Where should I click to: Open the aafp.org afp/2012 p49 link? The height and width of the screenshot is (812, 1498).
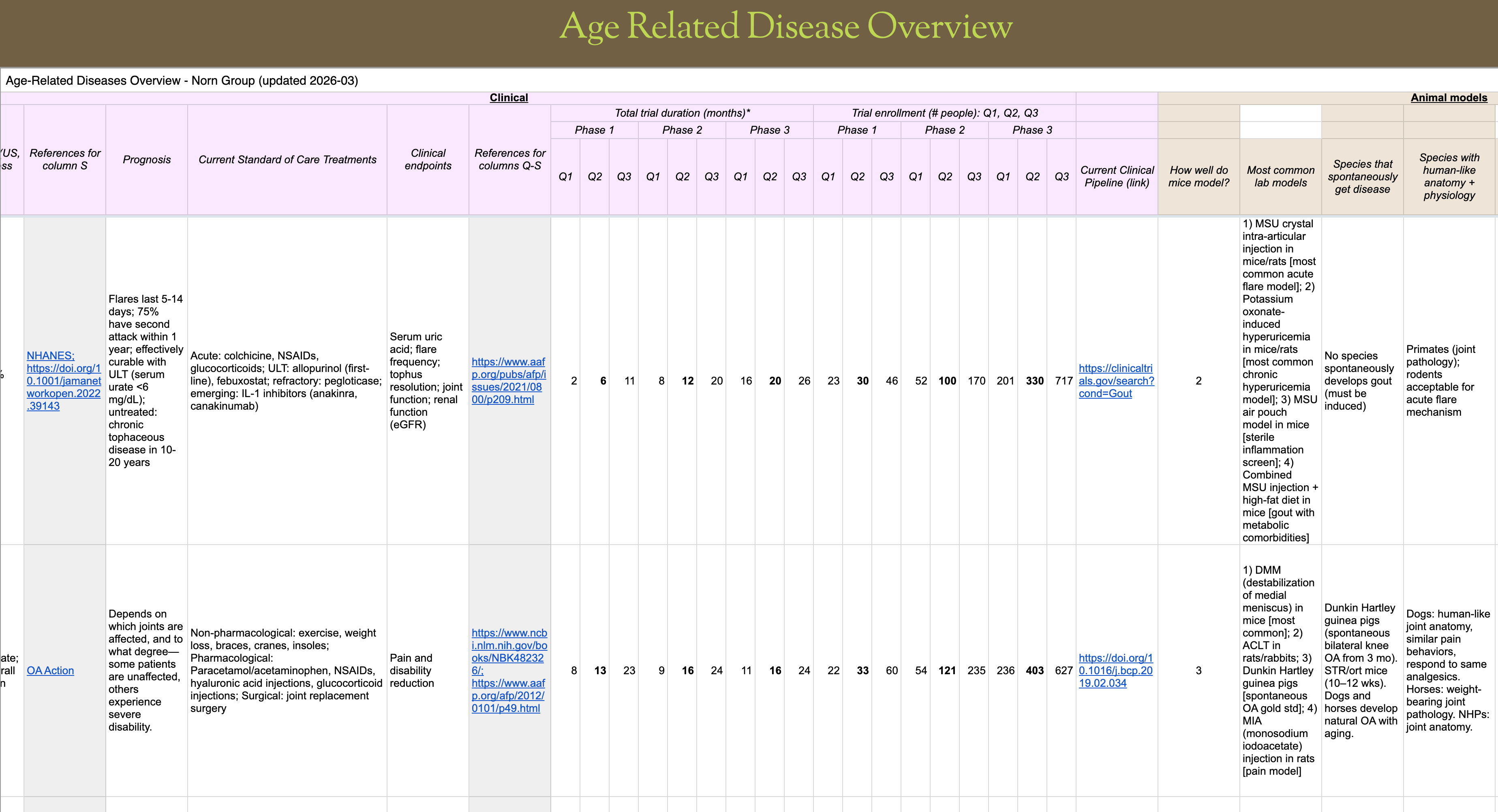point(508,696)
